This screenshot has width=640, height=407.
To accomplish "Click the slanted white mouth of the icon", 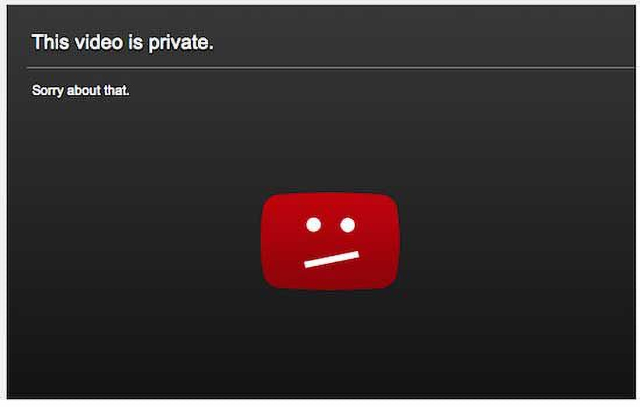I will tap(331, 260).
